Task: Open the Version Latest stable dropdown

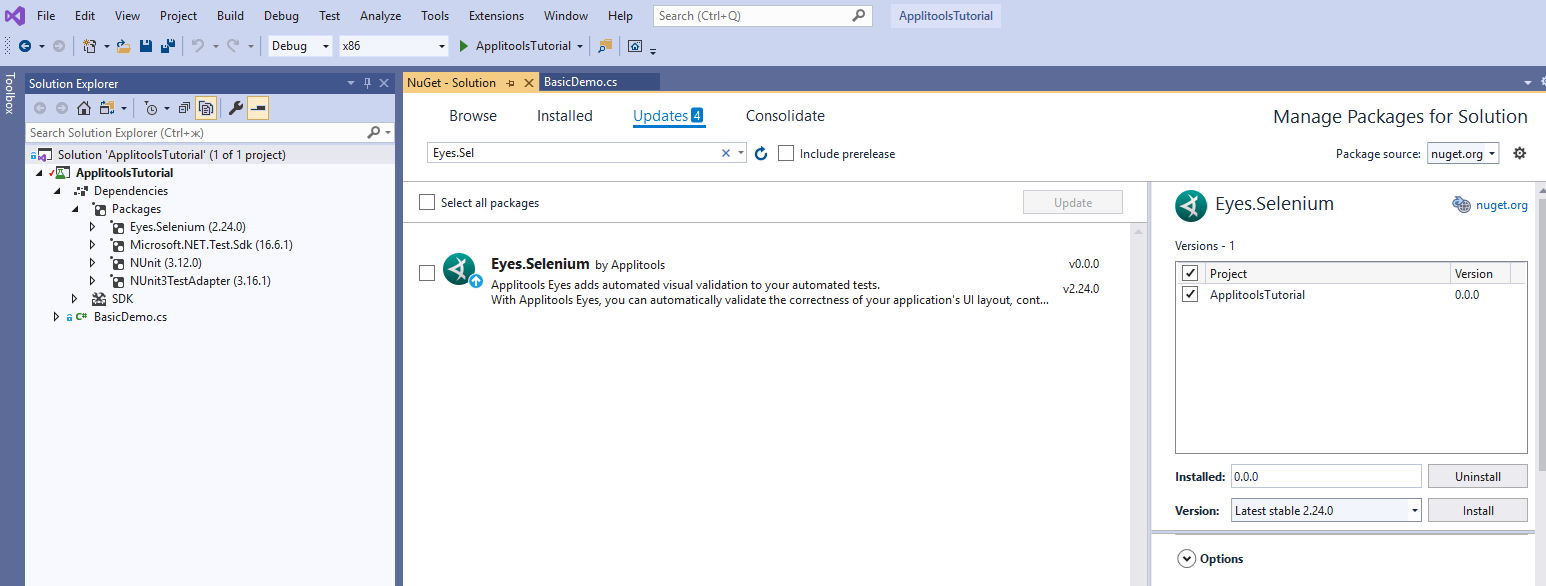Action: point(1326,510)
